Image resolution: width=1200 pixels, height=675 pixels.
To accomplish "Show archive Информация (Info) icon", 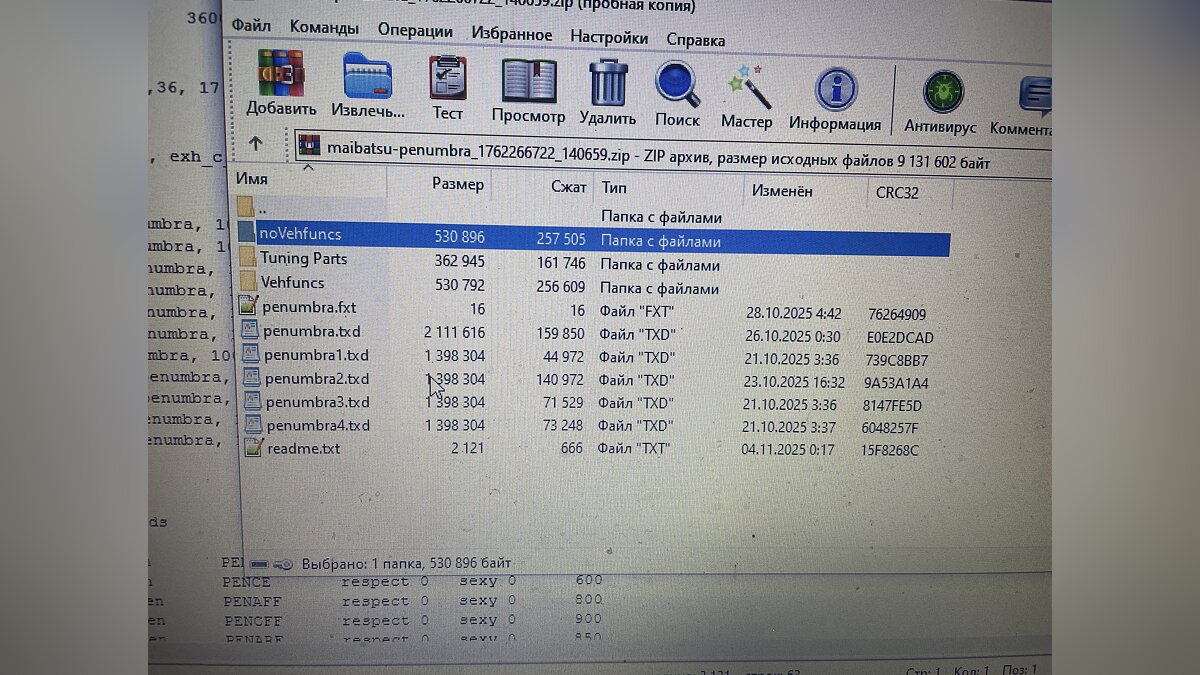I will point(835,90).
